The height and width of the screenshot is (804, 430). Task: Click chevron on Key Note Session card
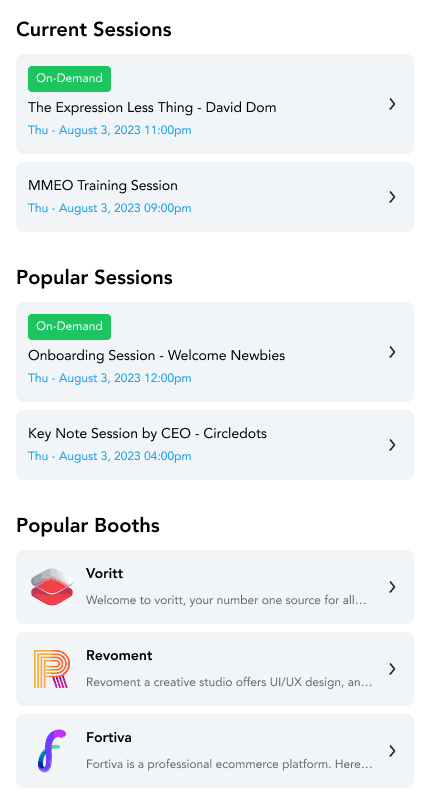[x=392, y=445]
